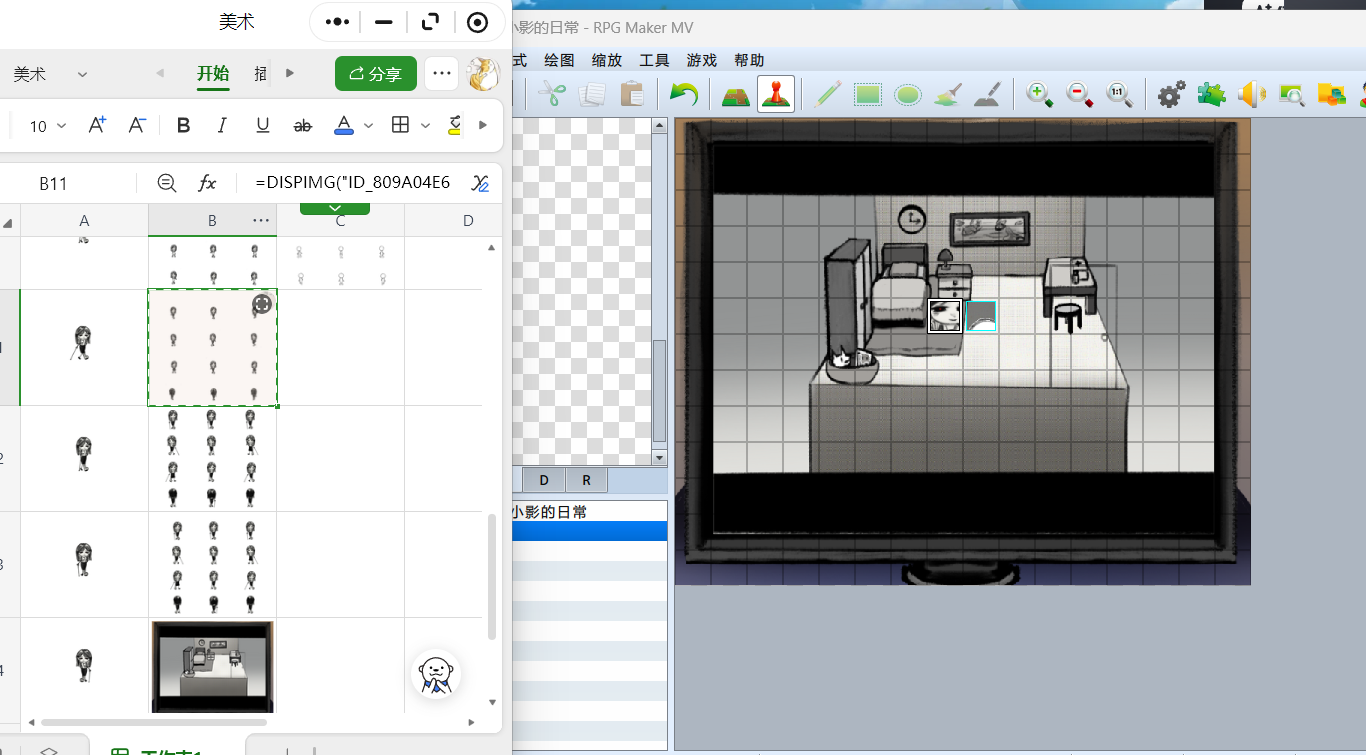
Task: Click the green 分享 button
Action: click(x=376, y=73)
